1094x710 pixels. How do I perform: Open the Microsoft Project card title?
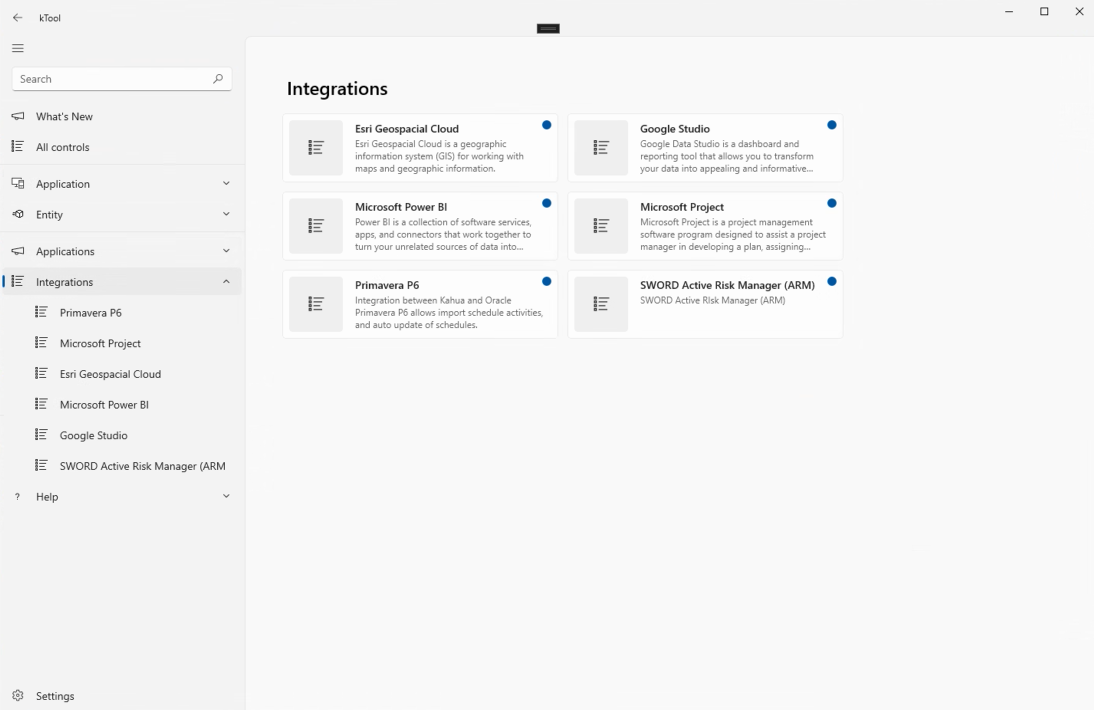682,207
